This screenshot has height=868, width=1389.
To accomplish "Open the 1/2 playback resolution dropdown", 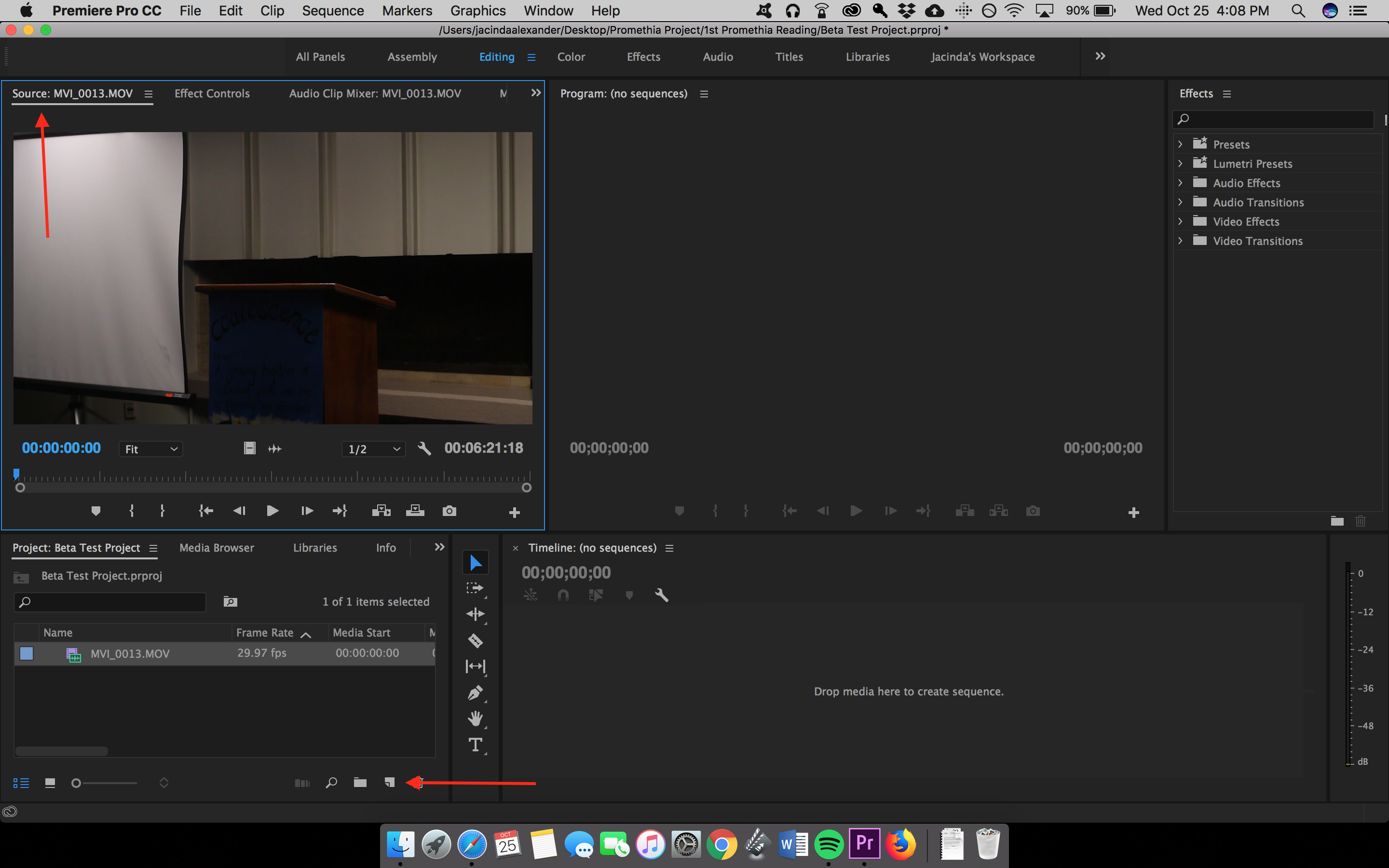I will [x=374, y=449].
